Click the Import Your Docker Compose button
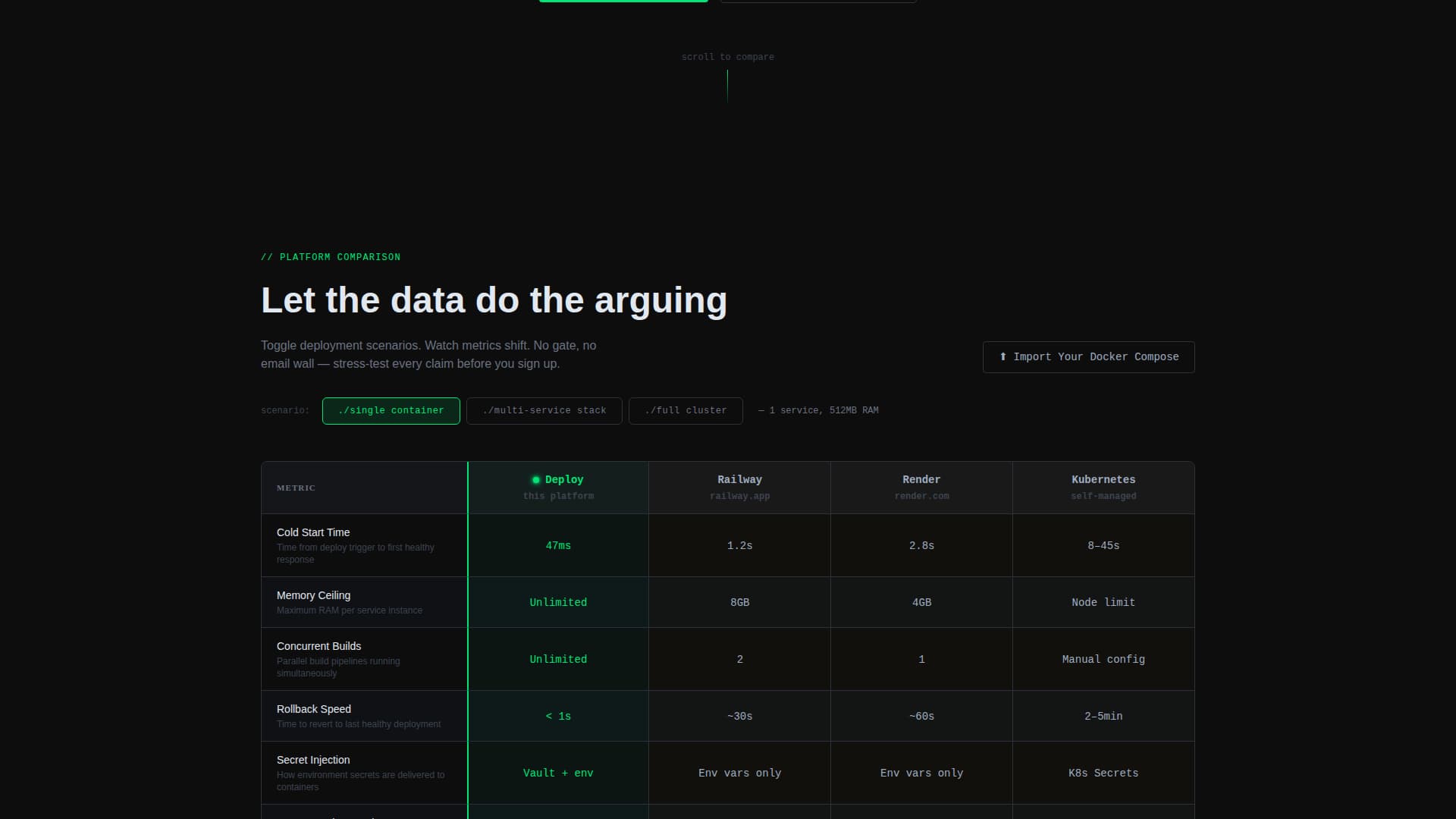The height and width of the screenshot is (819, 1456). point(1088,357)
